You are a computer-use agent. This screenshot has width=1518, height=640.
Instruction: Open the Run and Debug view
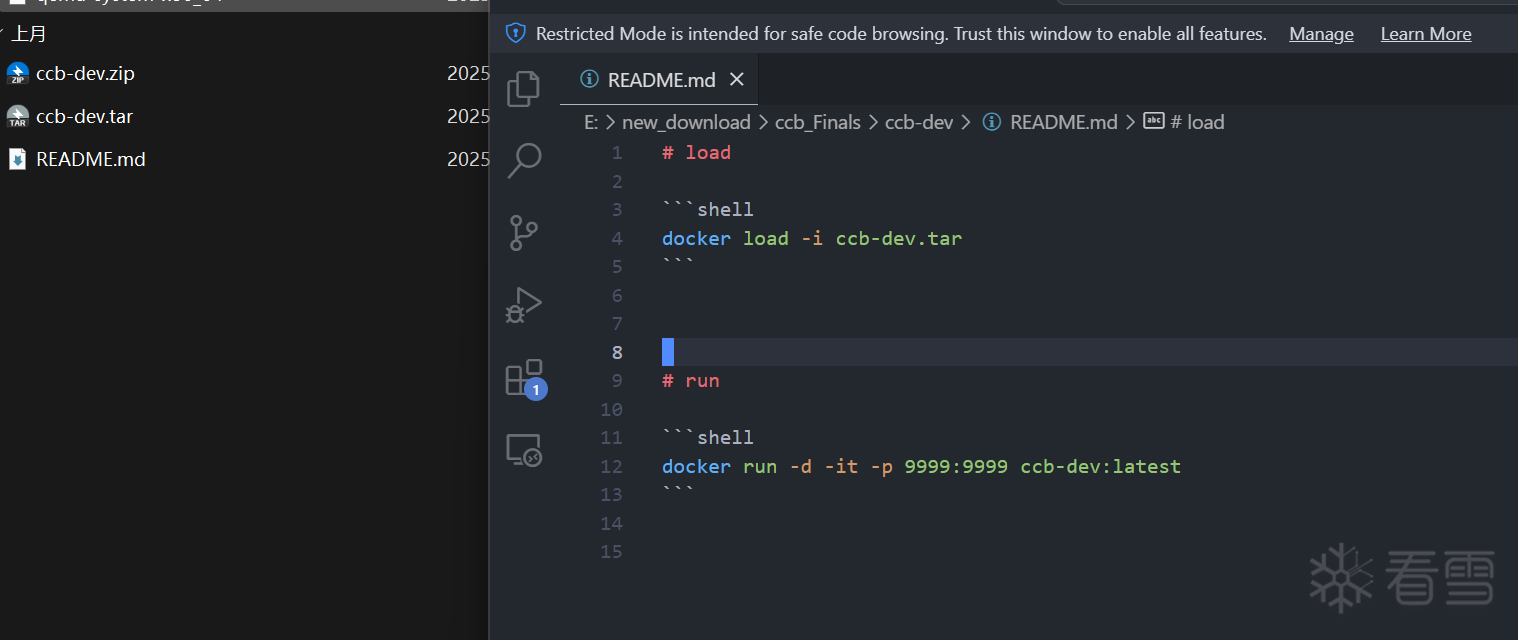point(523,305)
